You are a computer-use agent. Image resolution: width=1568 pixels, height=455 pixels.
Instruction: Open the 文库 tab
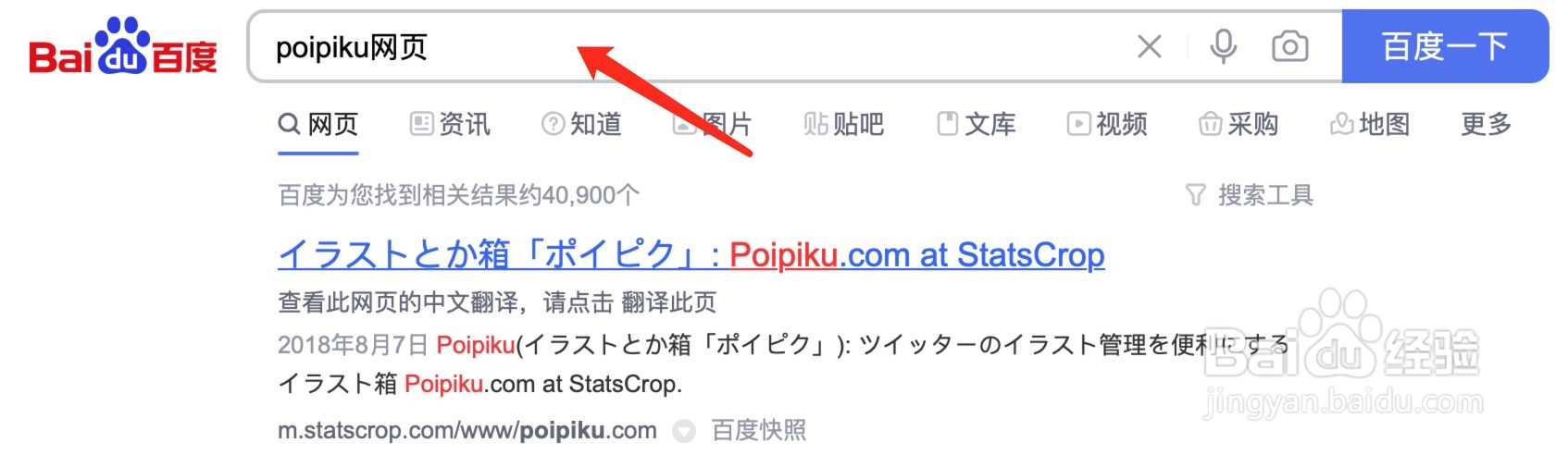point(977,124)
